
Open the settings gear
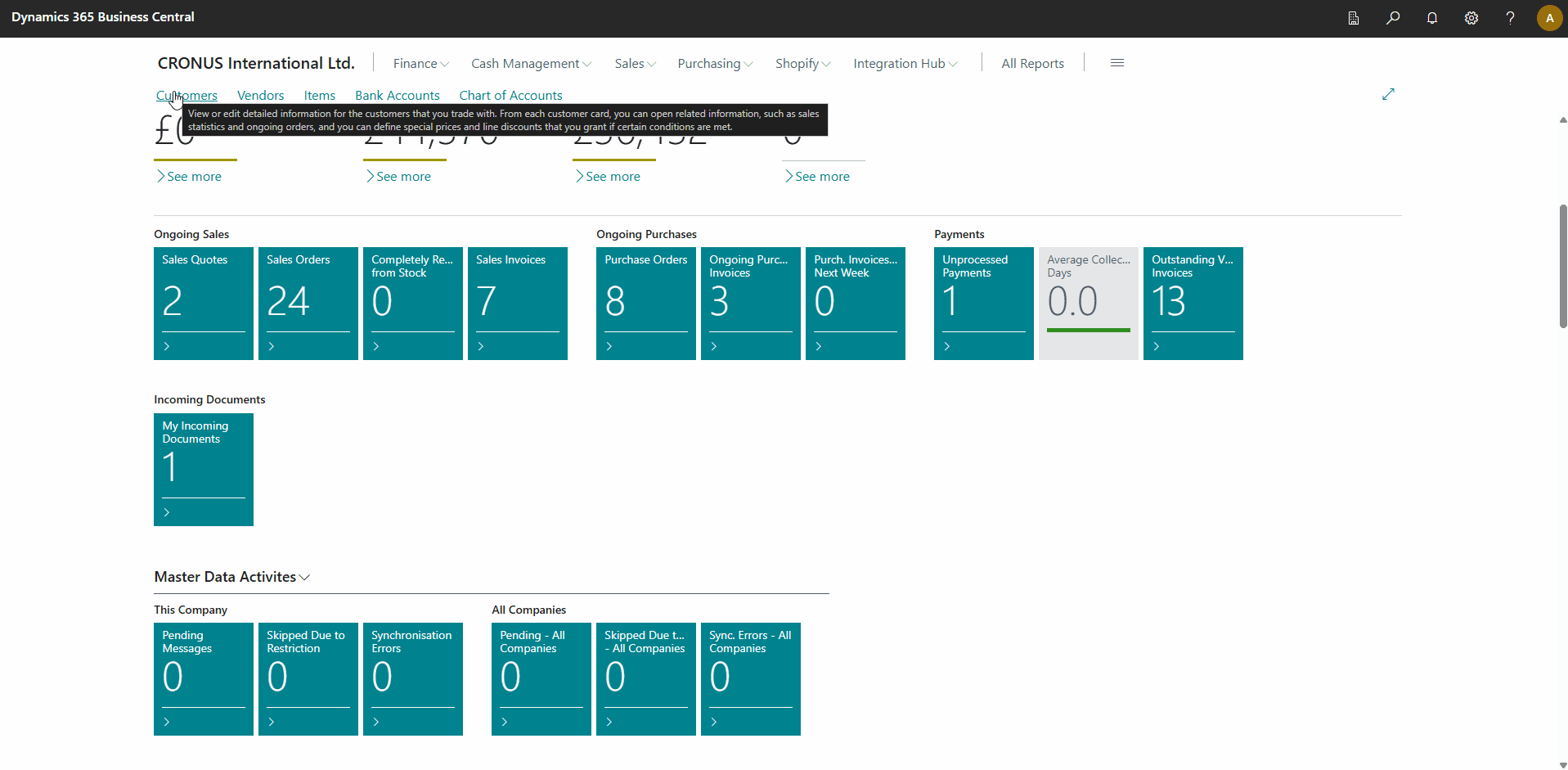pos(1471,18)
